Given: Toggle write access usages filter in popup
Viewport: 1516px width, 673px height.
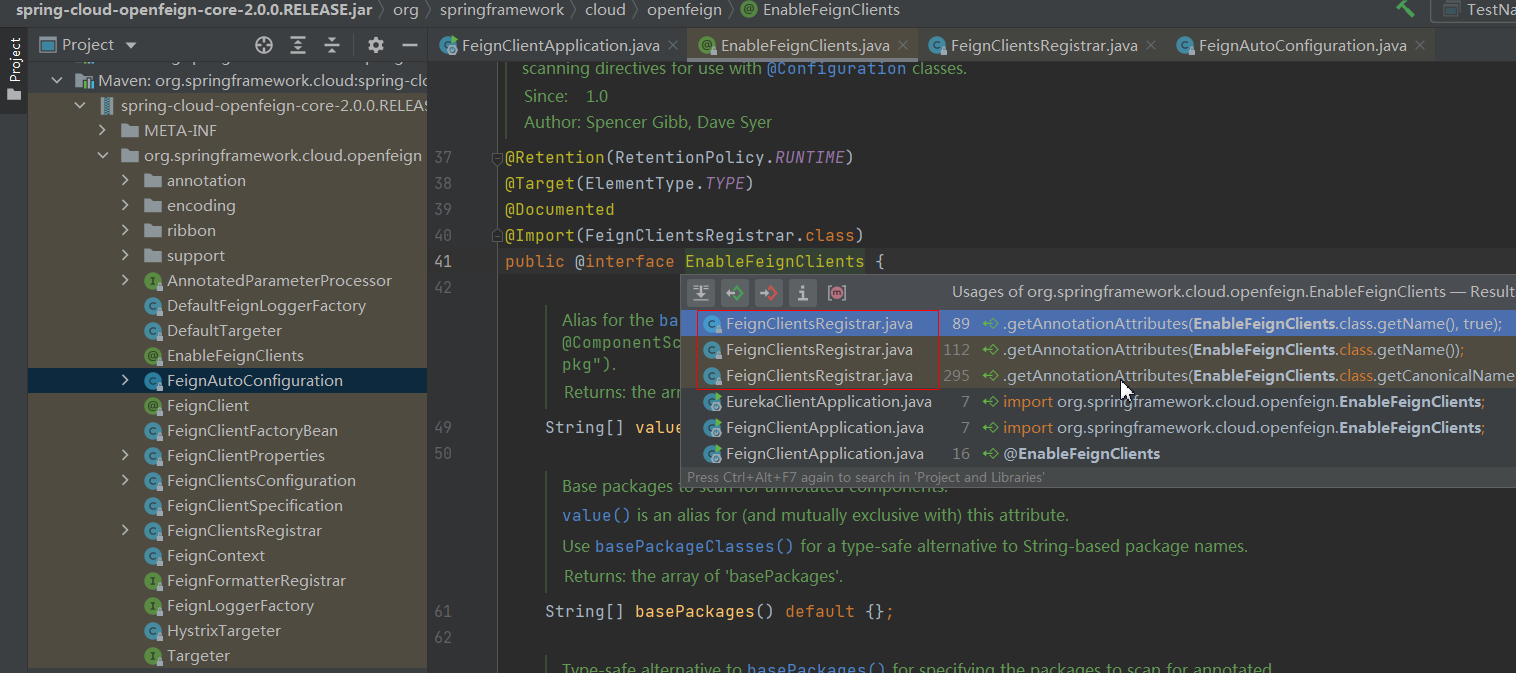Looking at the screenshot, I should (769, 293).
